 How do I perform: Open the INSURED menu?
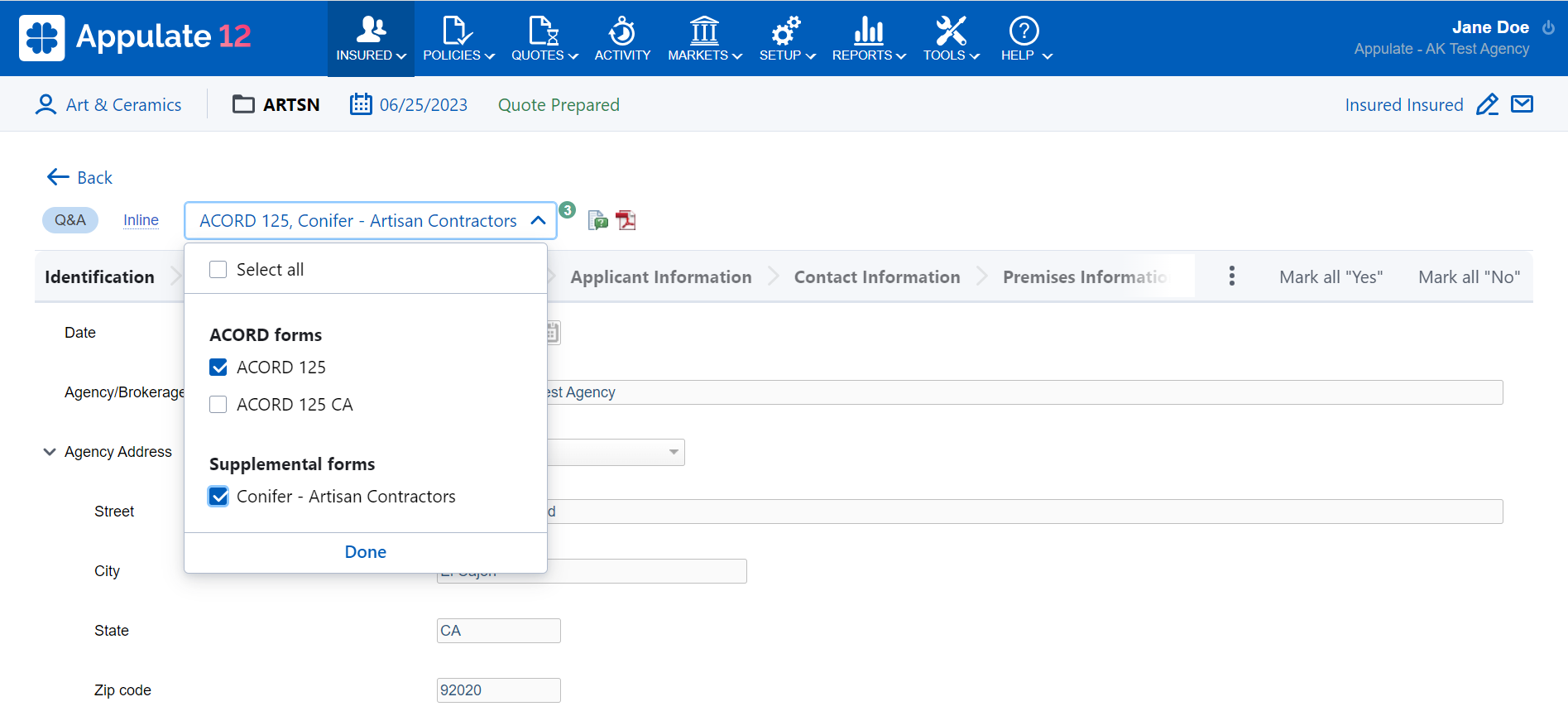click(371, 39)
